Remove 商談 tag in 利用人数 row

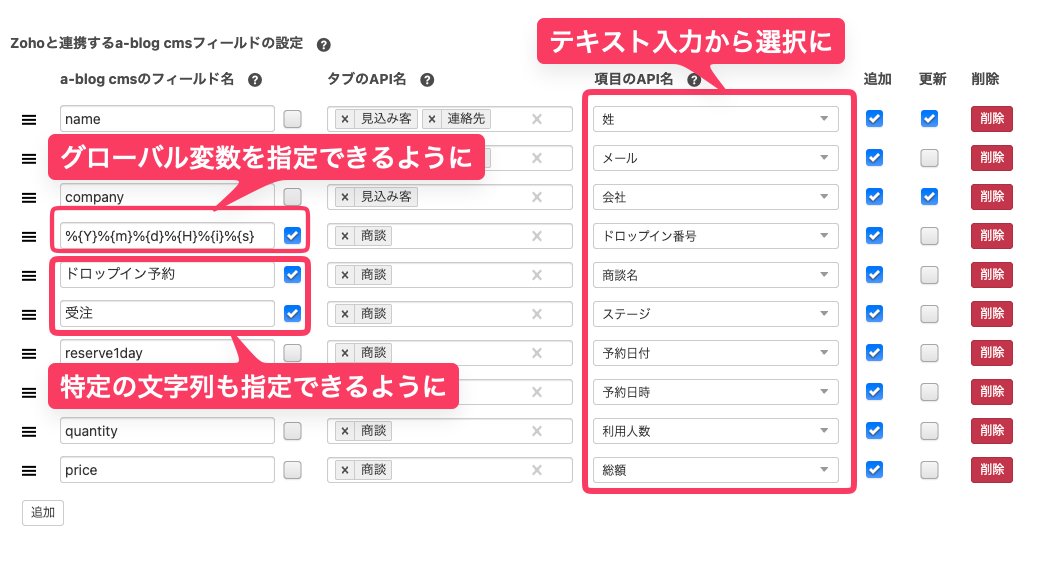(345, 431)
